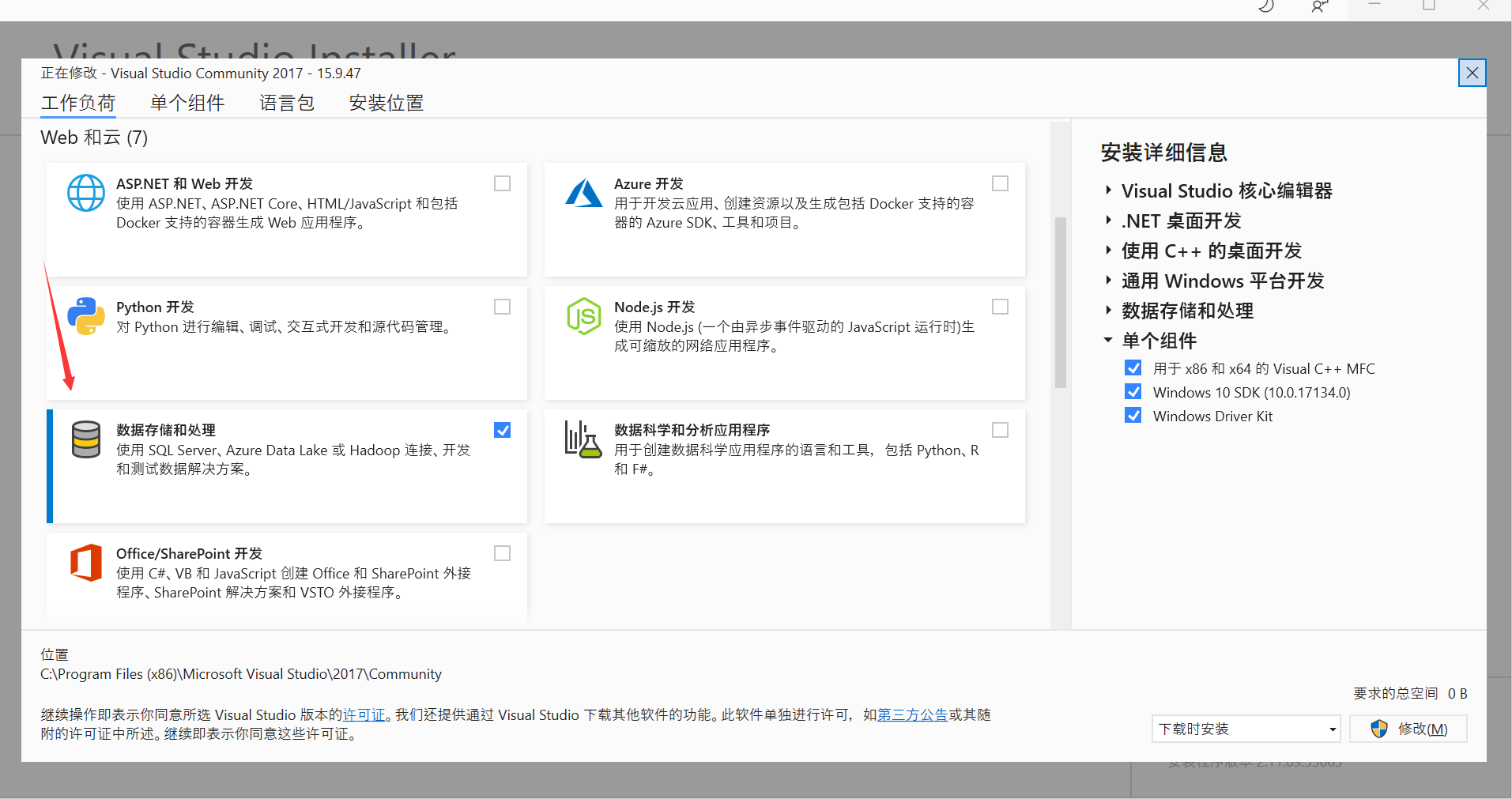The height and width of the screenshot is (799, 1512).
Task: Select the Python 开发 card title
Action: [155, 307]
